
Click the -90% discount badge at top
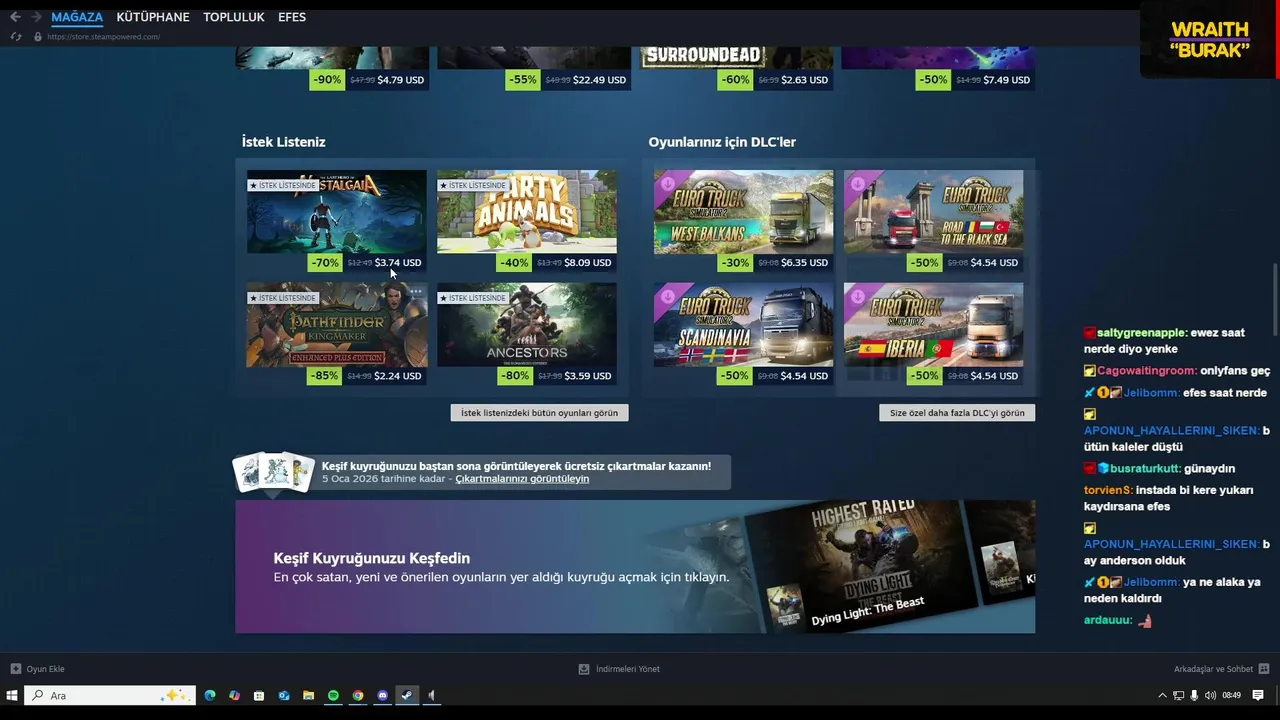tap(326, 80)
